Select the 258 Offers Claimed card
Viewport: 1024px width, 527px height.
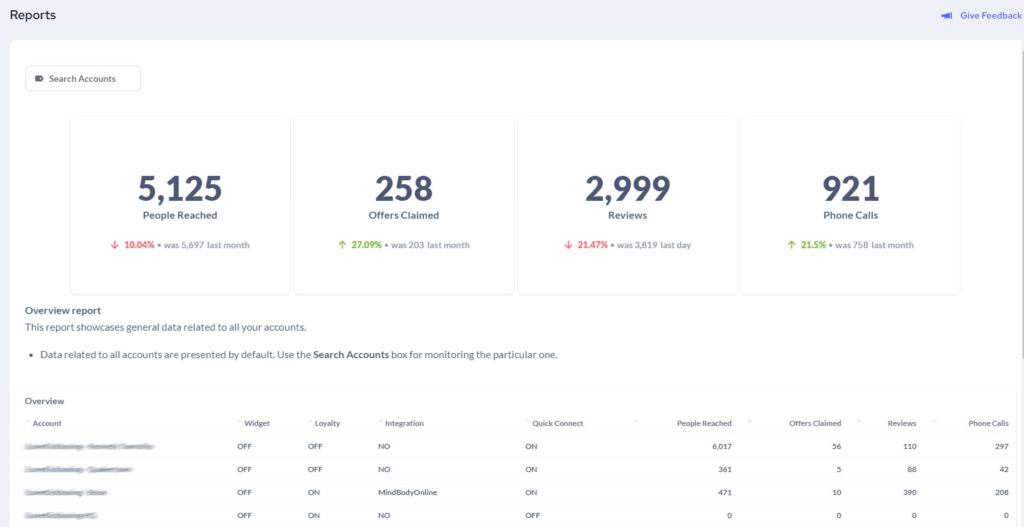[403, 205]
